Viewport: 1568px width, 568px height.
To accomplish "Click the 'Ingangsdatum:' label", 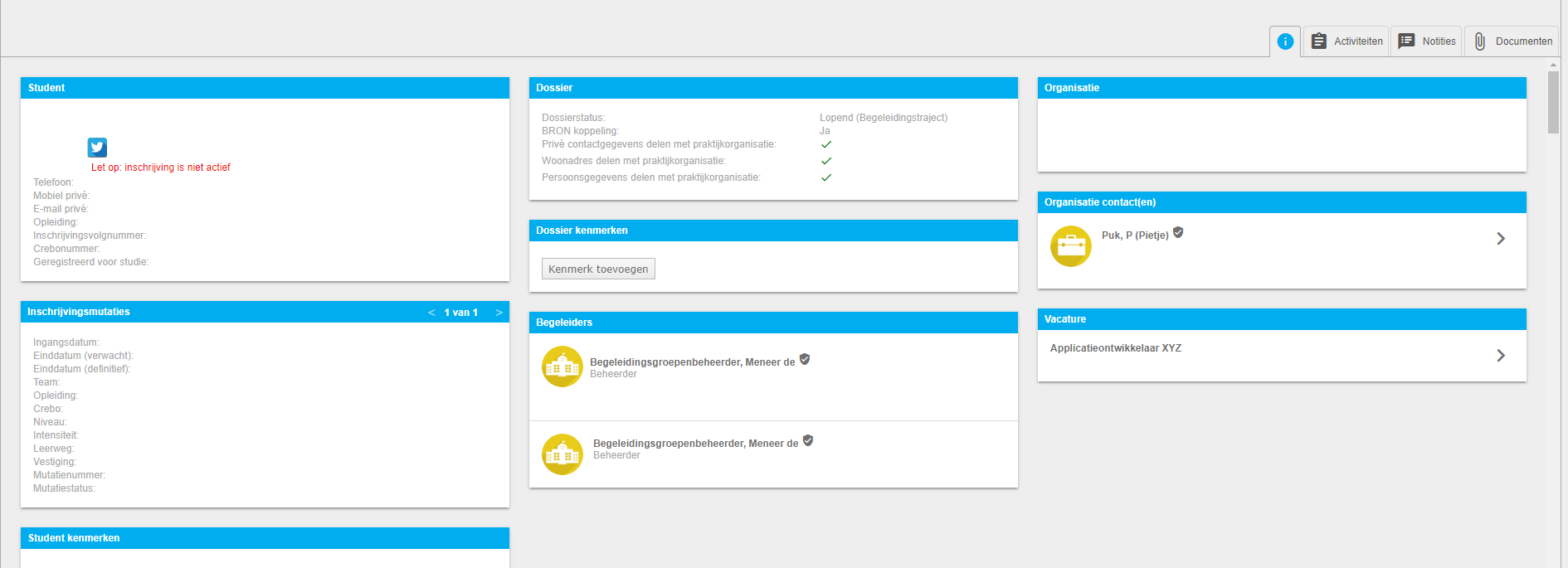I will (66, 342).
